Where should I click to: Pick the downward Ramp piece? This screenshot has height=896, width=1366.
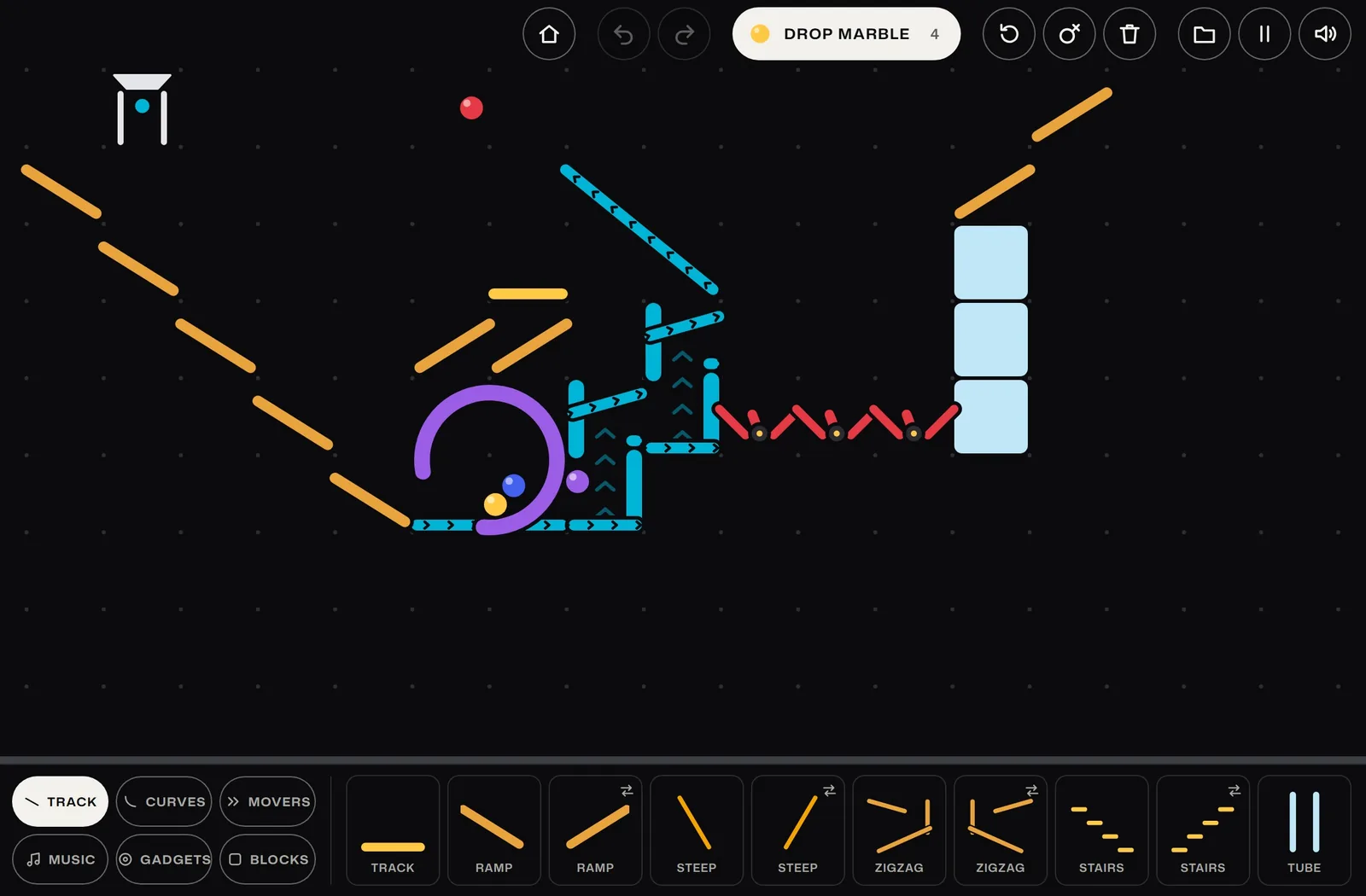pyautogui.click(x=494, y=830)
